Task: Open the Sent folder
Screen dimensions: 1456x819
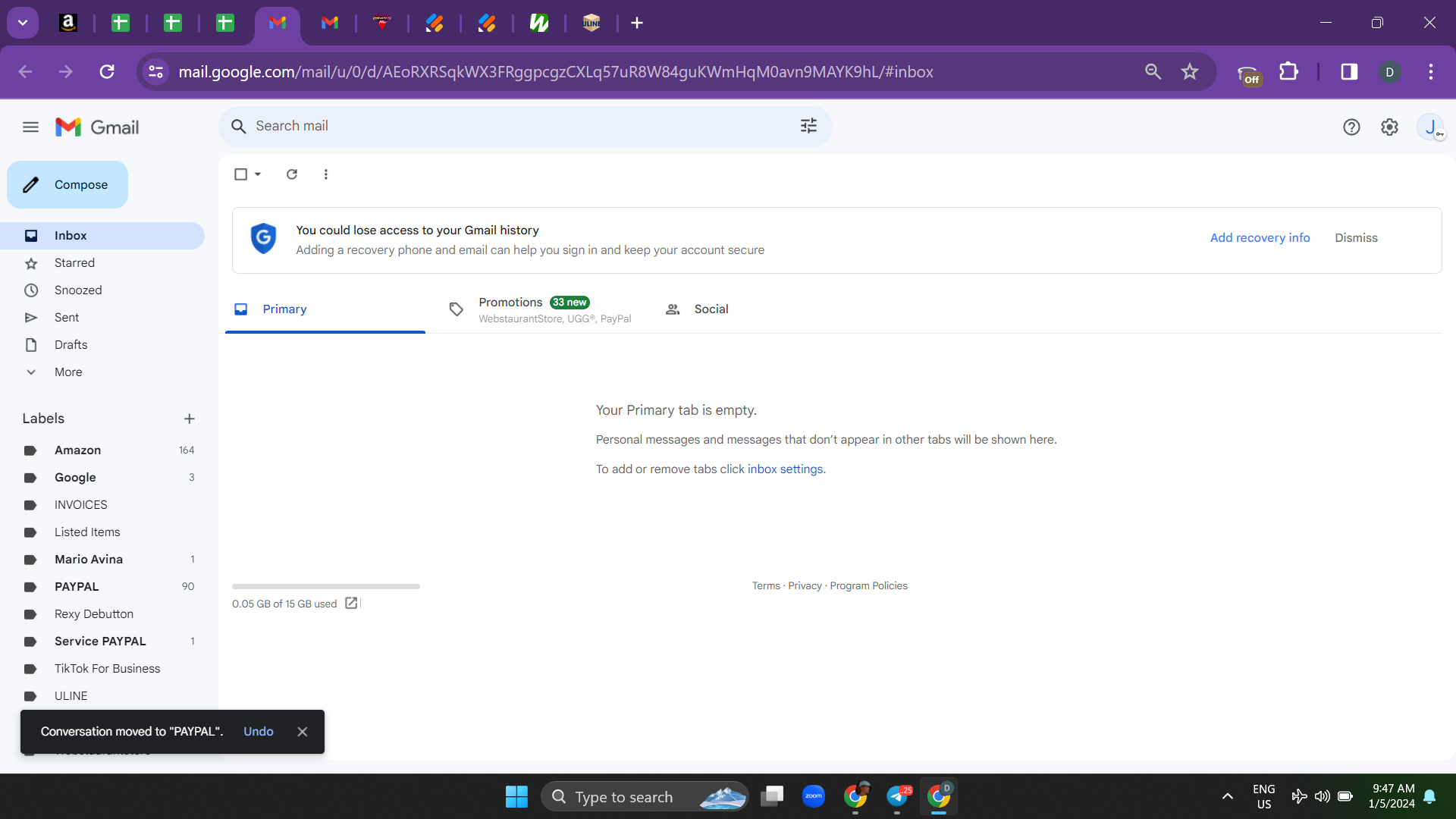Action: 67,317
